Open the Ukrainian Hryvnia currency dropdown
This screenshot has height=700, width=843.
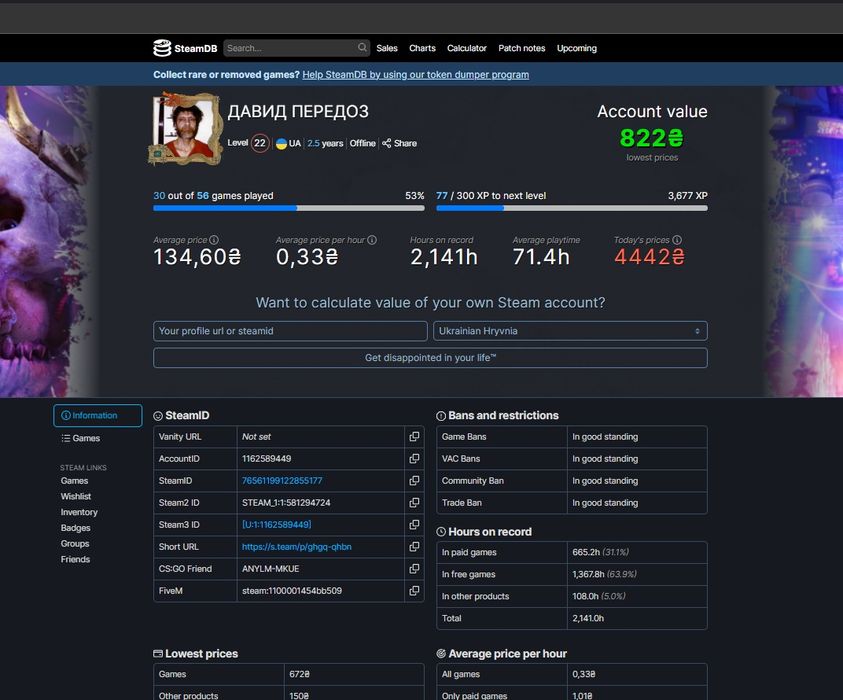click(x=570, y=331)
